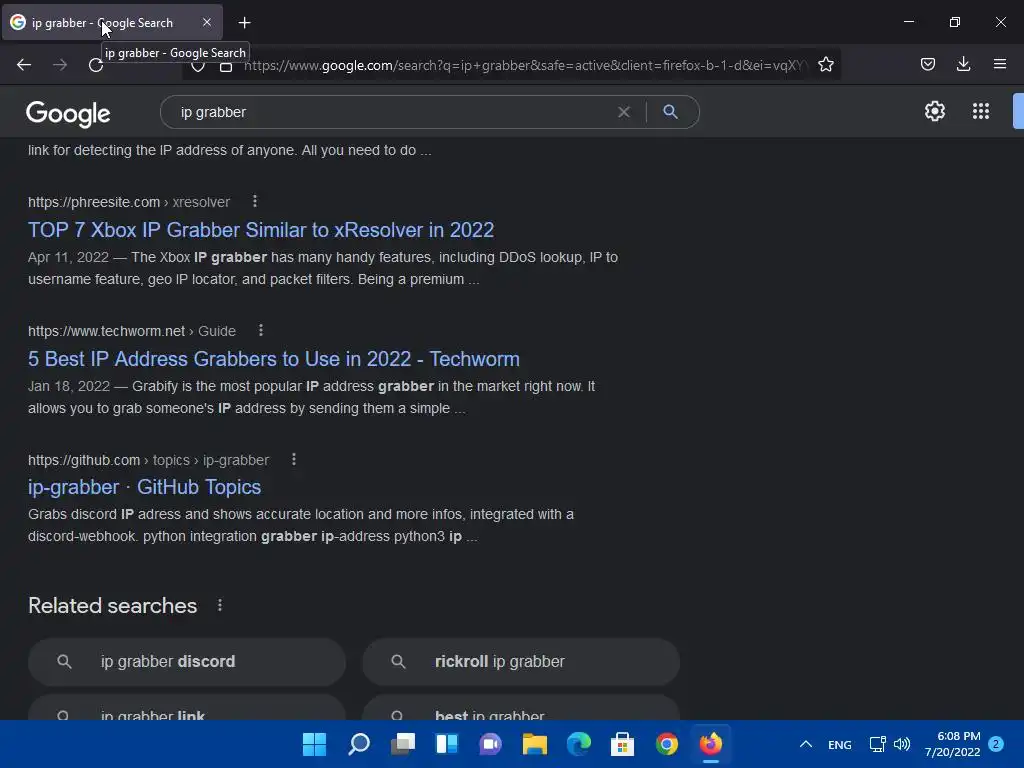The width and height of the screenshot is (1024, 768).
Task: Reload the current page
Action: 96,65
